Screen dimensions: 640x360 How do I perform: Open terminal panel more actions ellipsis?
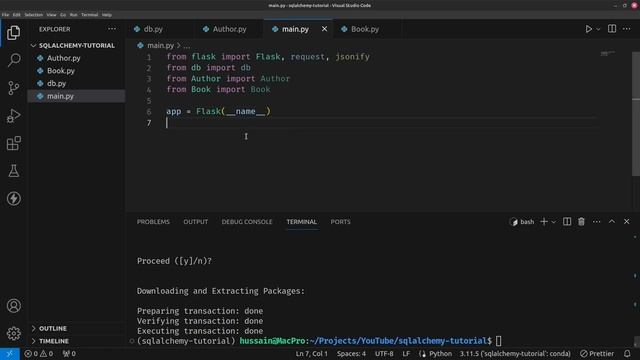pyautogui.click(x=596, y=222)
